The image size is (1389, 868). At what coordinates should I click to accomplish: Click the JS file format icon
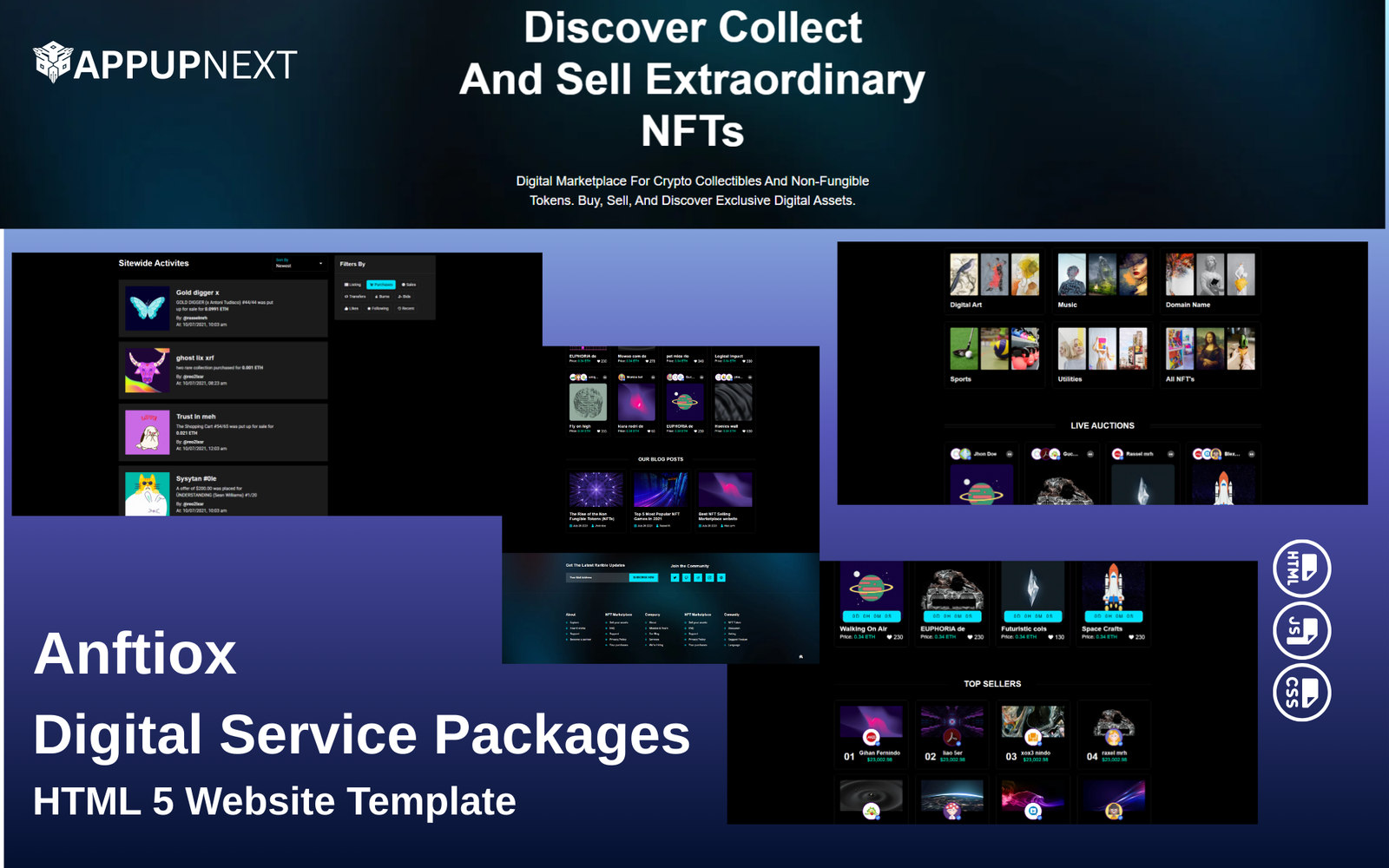(1301, 631)
